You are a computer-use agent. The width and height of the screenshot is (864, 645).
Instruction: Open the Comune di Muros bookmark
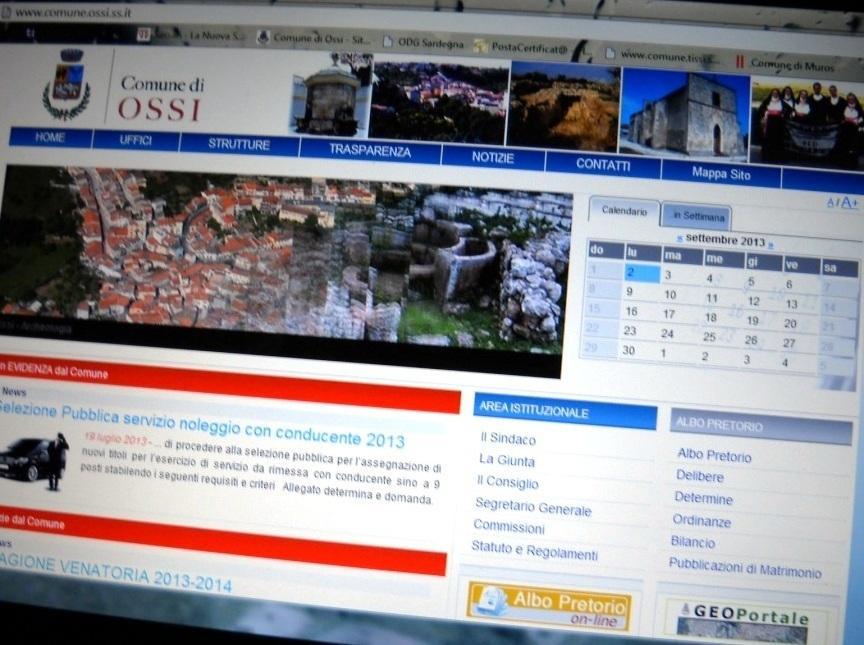point(786,64)
